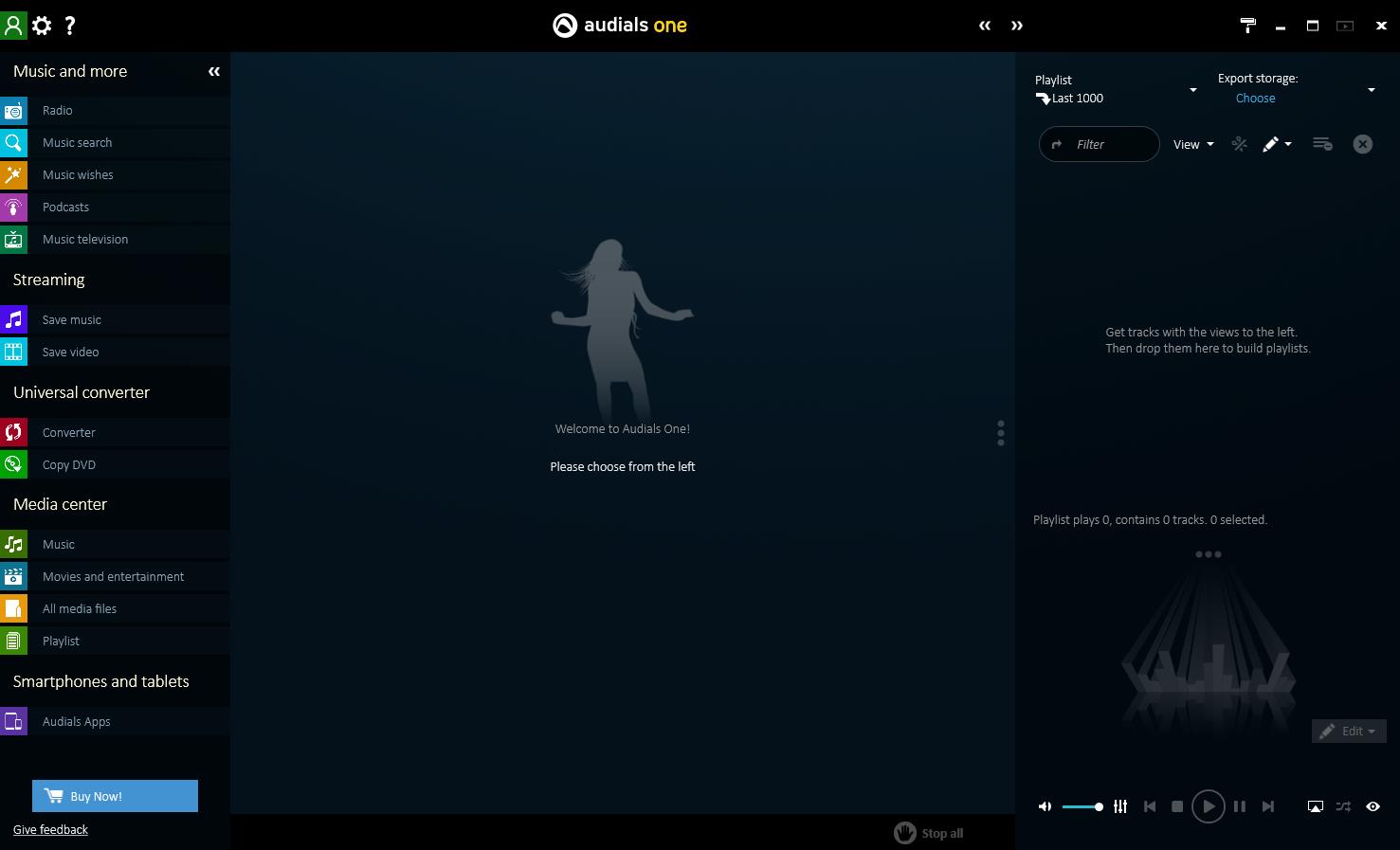
Task: Open the three-dot panel splitter handle
Action: [x=1000, y=433]
